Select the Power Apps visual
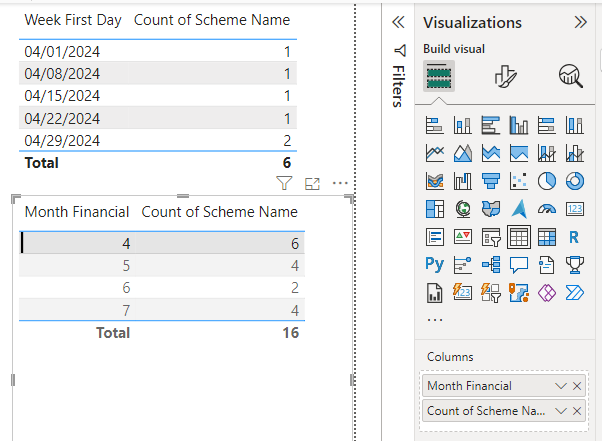This screenshot has width=602, height=441. click(x=547, y=293)
